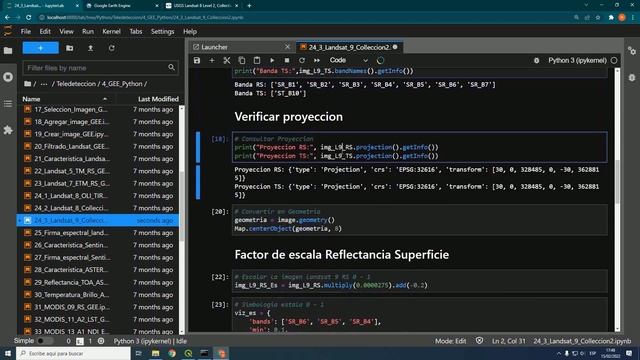640x360 pixels.
Task: Switch to USGS Landsat 8 Level 2 browser tab
Action: coord(202,6)
